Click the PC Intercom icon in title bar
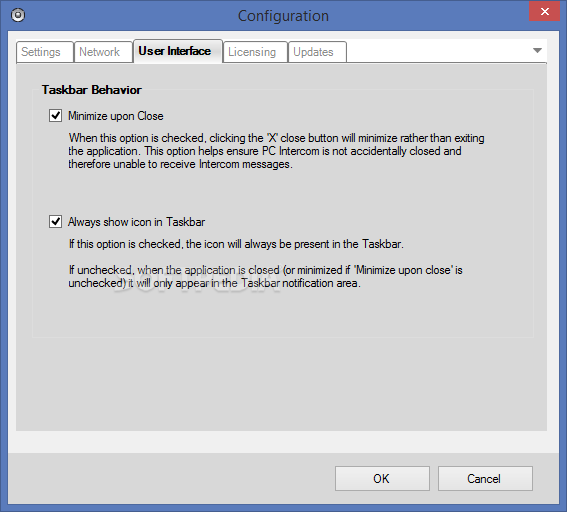The width and height of the screenshot is (567, 512). click(x=18, y=15)
